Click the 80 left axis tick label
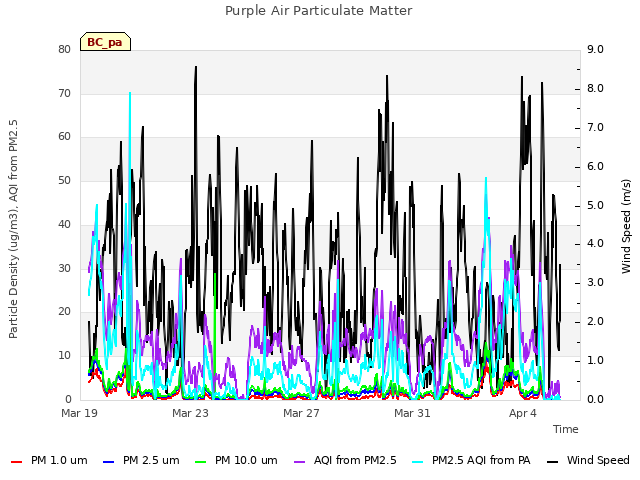Screen dimensions: 640x480 65,49
